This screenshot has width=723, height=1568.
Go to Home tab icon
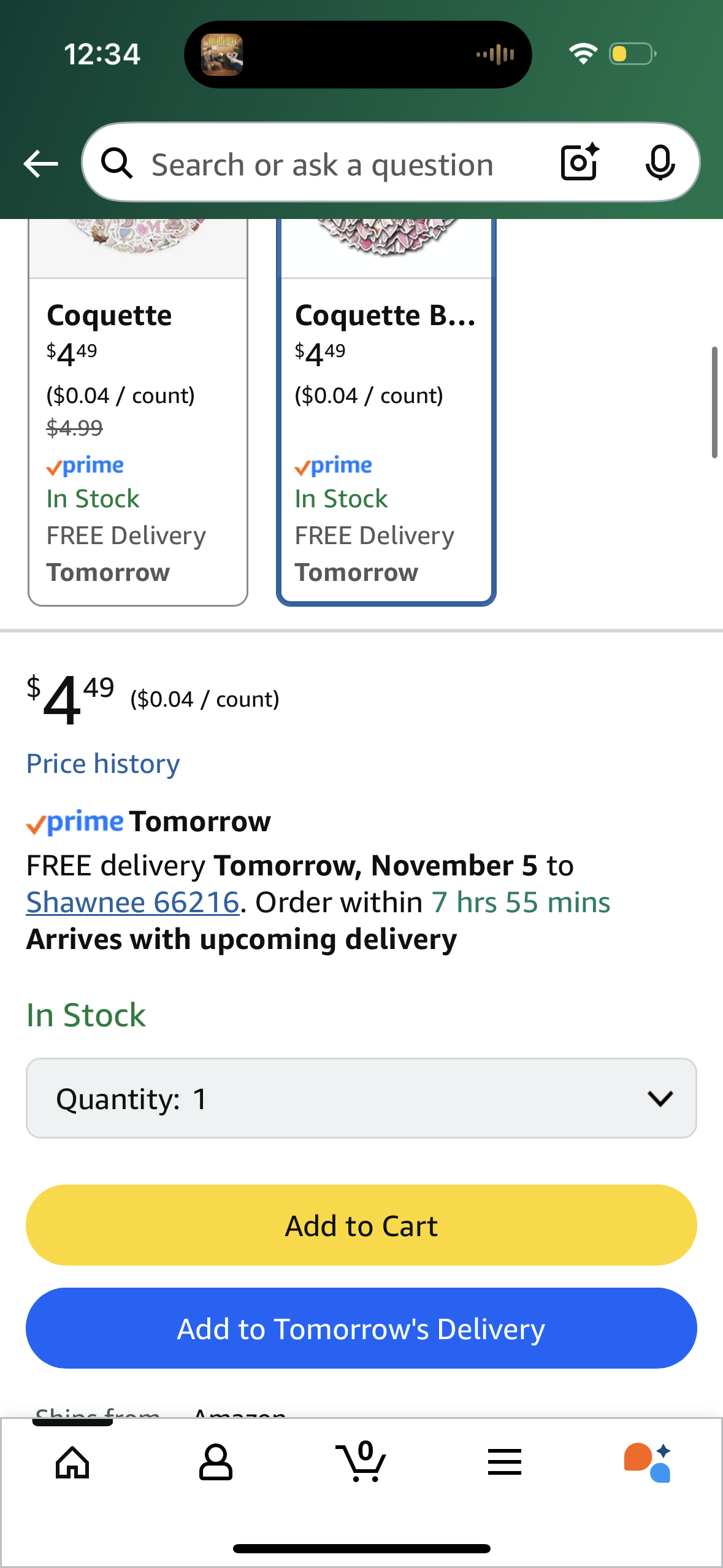coord(72,1462)
